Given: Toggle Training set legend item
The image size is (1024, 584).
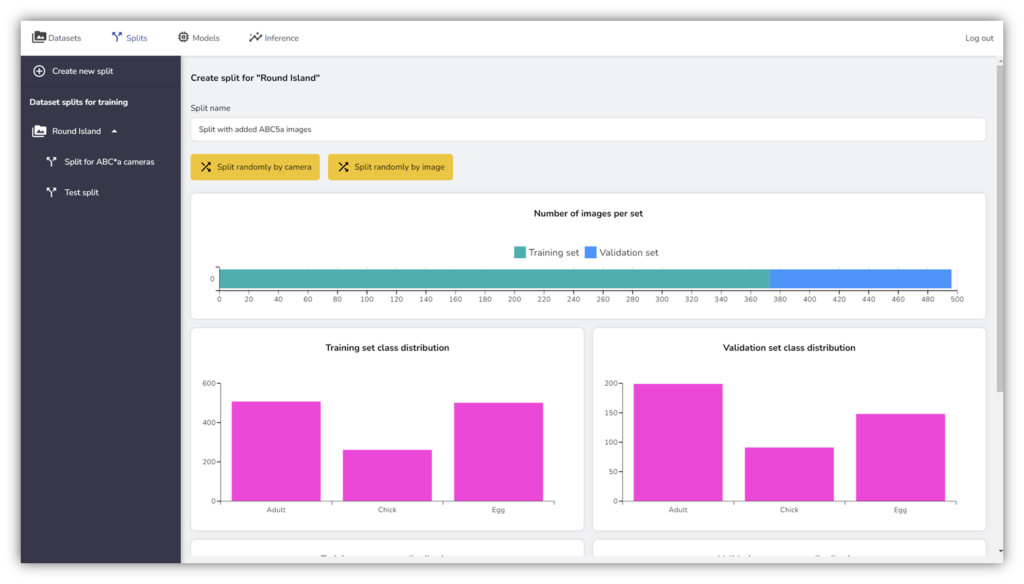Looking at the screenshot, I should 546,253.
